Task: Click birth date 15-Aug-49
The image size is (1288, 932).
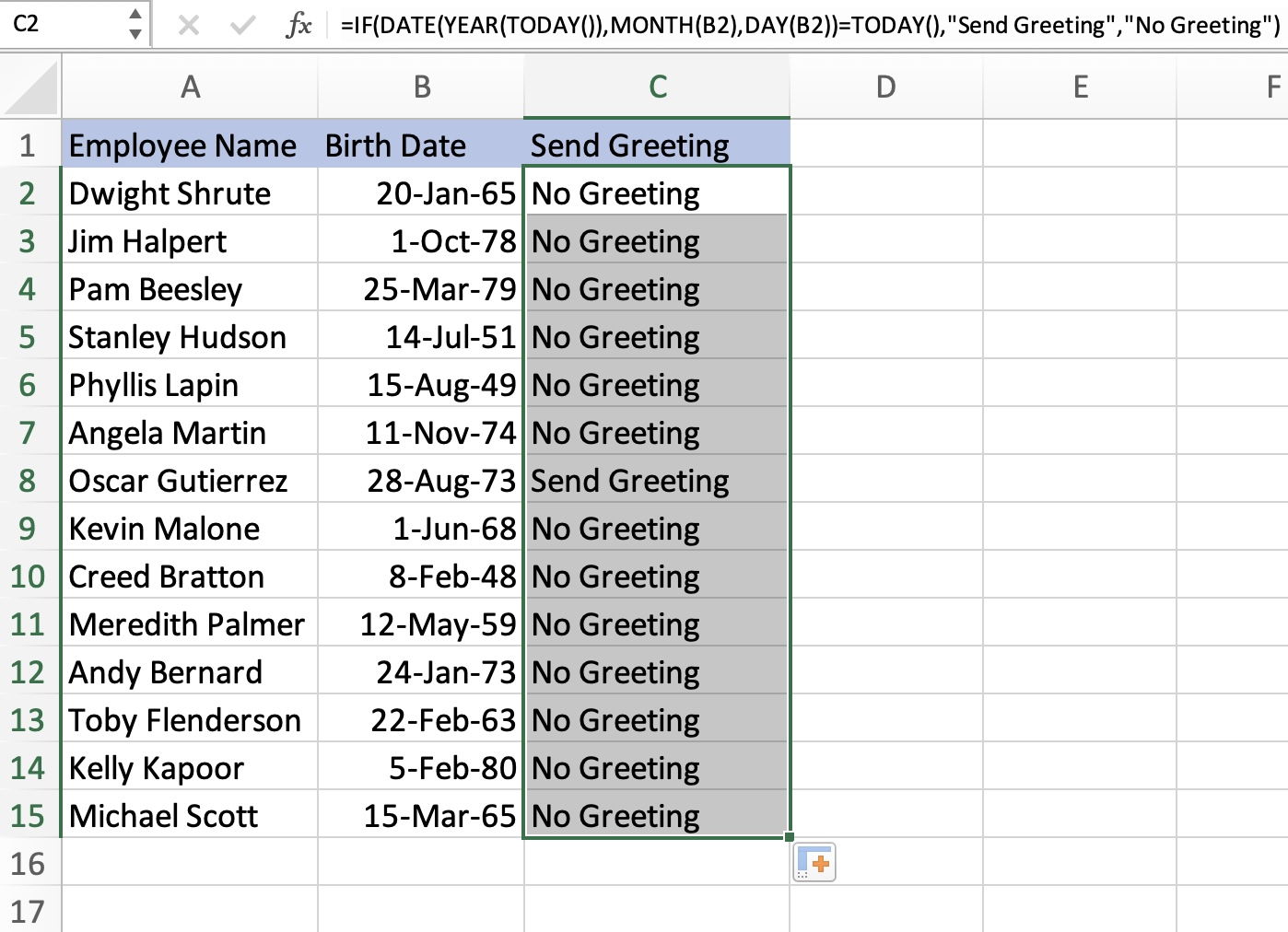Action: point(421,384)
